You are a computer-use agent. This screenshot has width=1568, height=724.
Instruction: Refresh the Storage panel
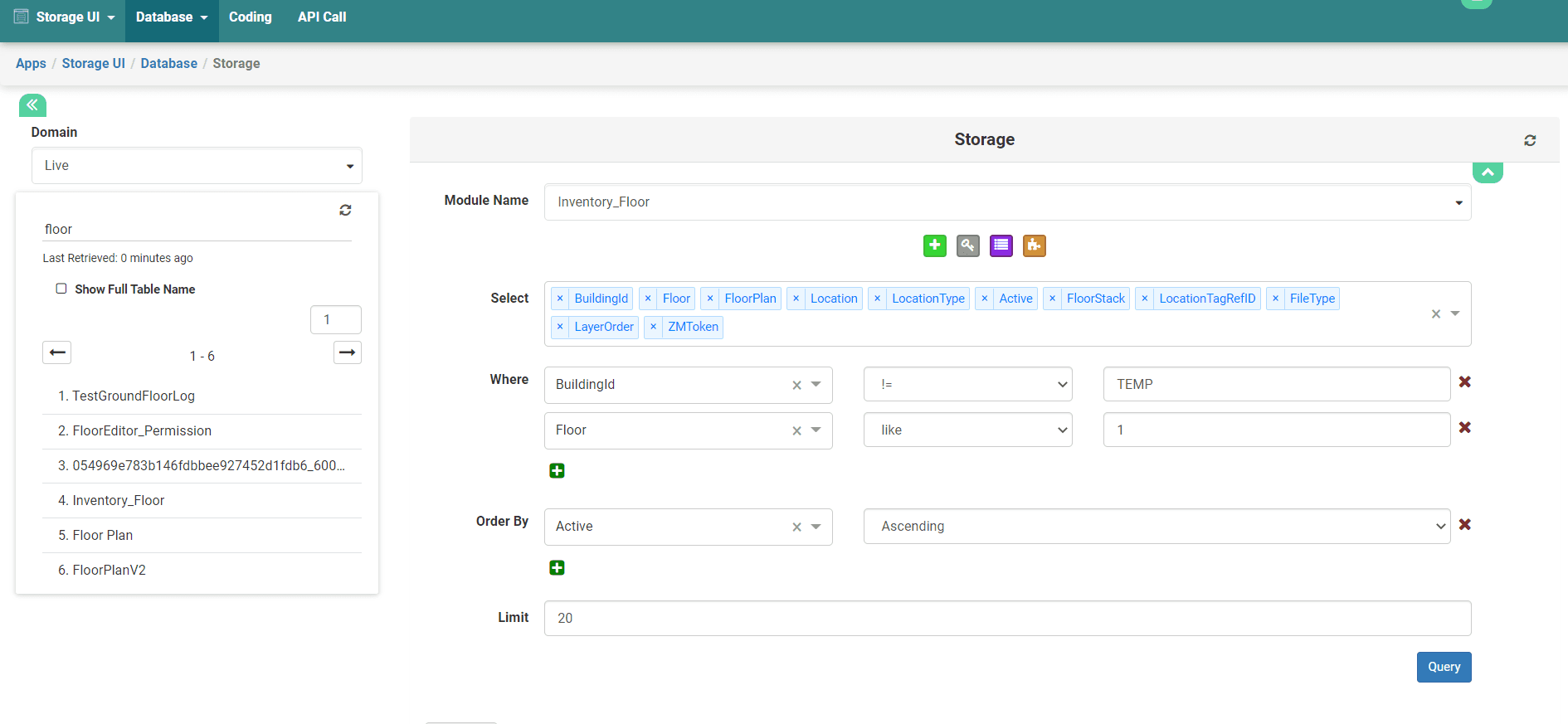click(x=1530, y=140)
